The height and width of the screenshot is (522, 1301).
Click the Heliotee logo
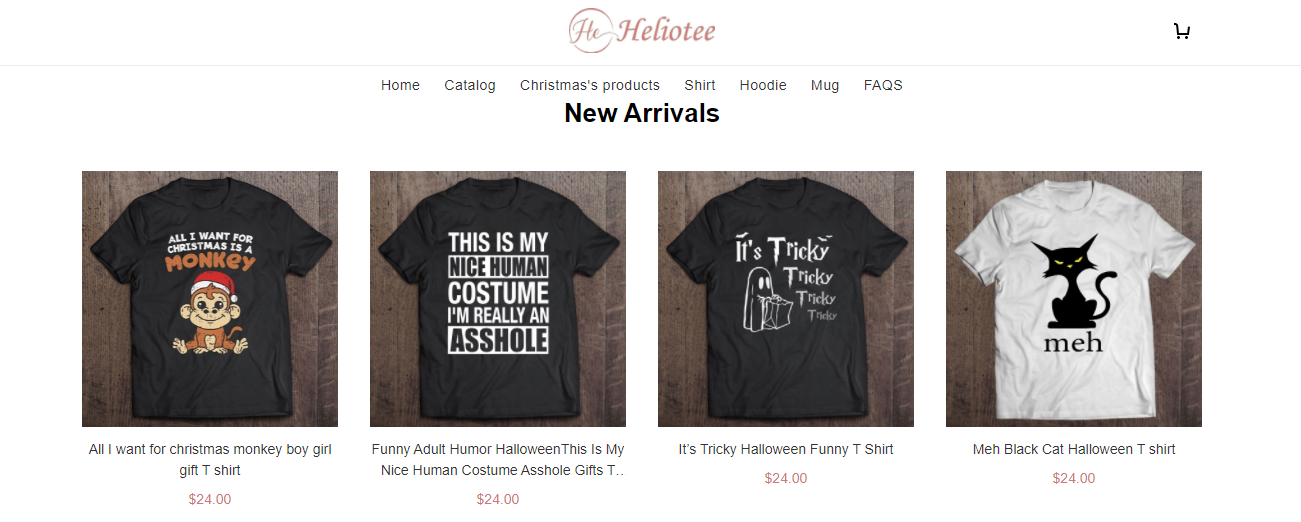point(642,30)
